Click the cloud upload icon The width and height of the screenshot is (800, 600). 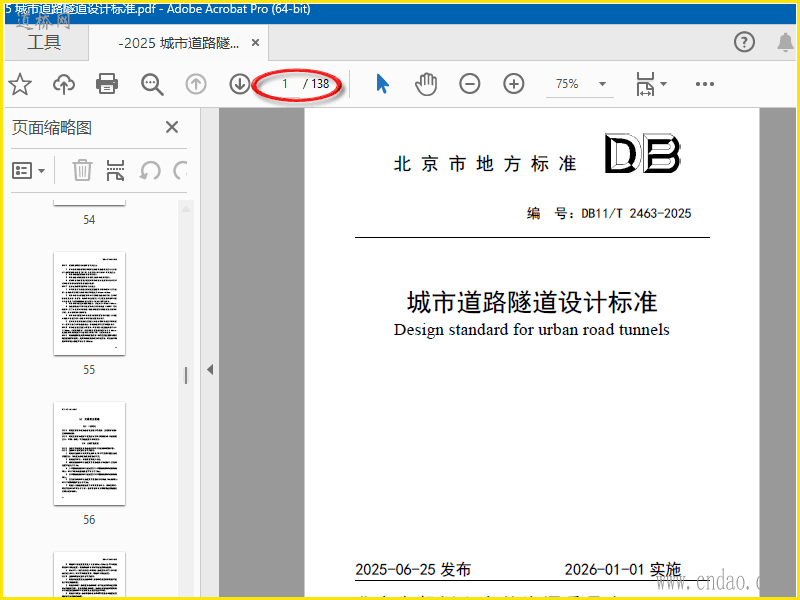64,84
